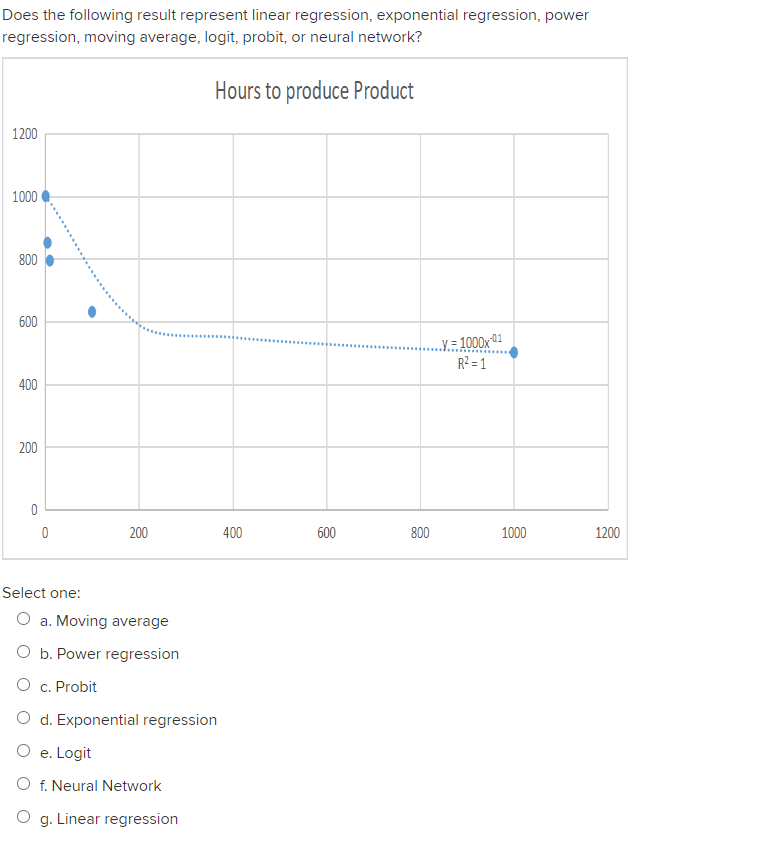The height and width of the screenshot is (843, 773).
Task: Select option b Power regression
Action: [x=22, y=650]
